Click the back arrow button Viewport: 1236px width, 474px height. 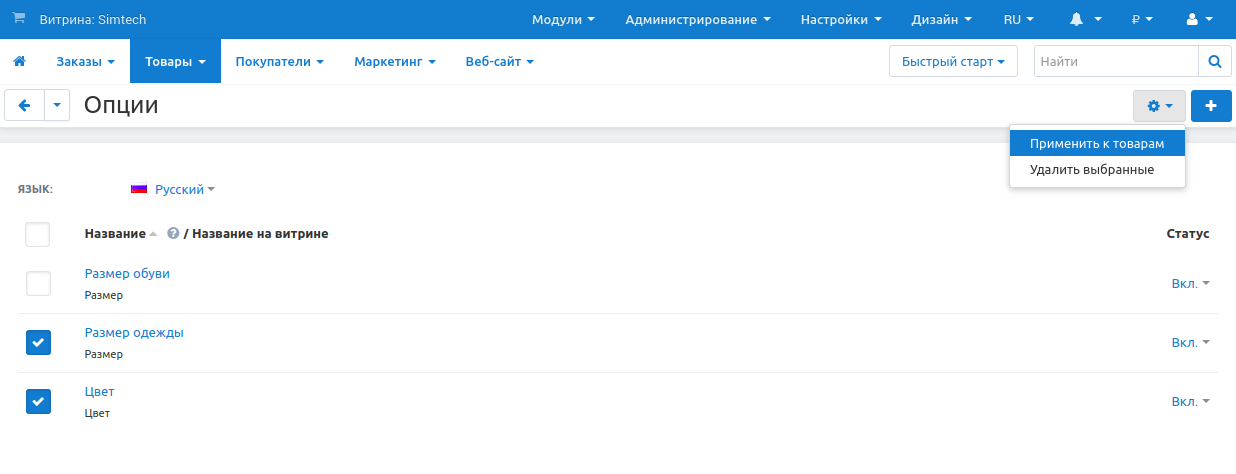tap(25, 106)
